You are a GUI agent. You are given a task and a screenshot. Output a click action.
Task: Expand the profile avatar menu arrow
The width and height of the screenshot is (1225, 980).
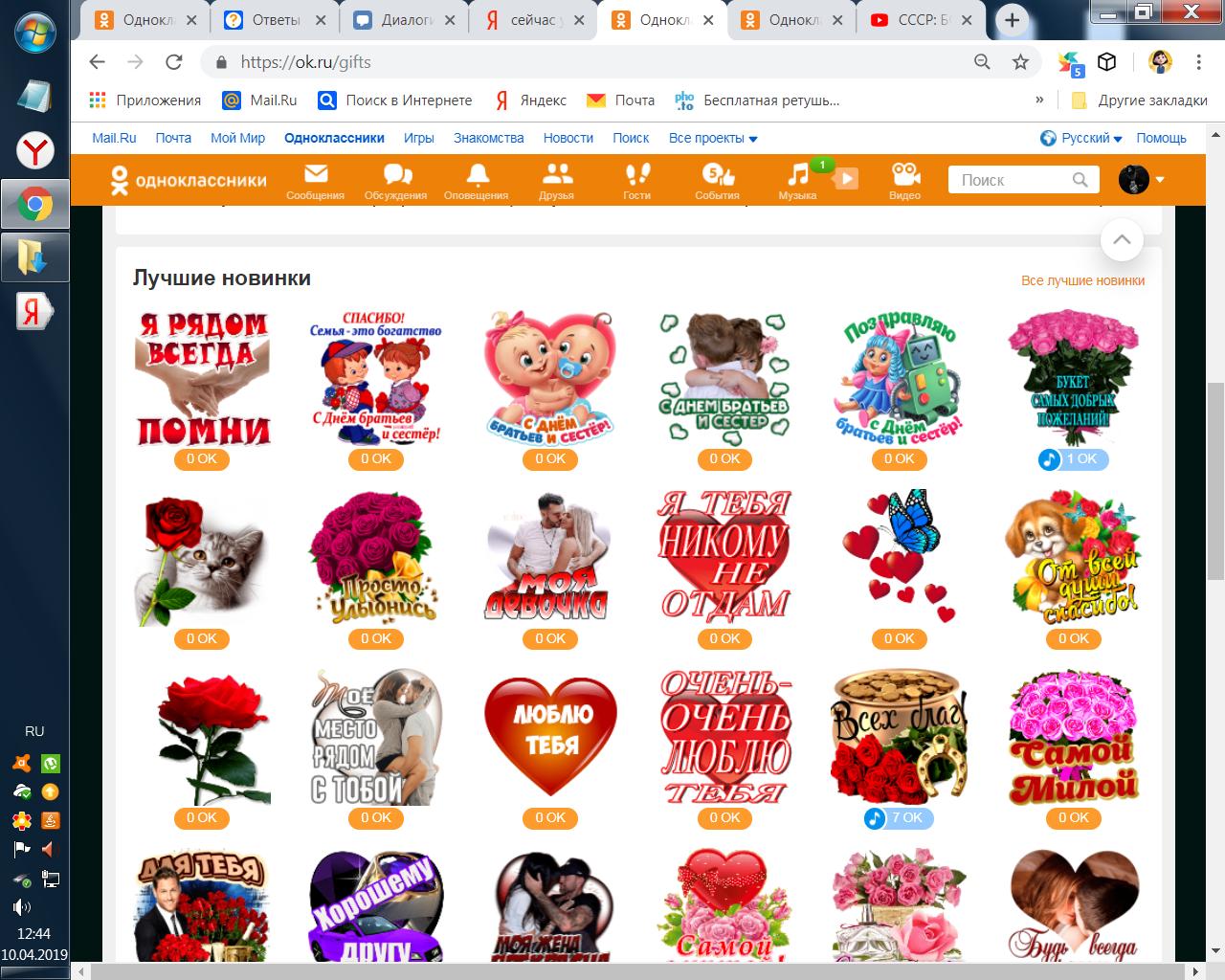pos(1160,180)
